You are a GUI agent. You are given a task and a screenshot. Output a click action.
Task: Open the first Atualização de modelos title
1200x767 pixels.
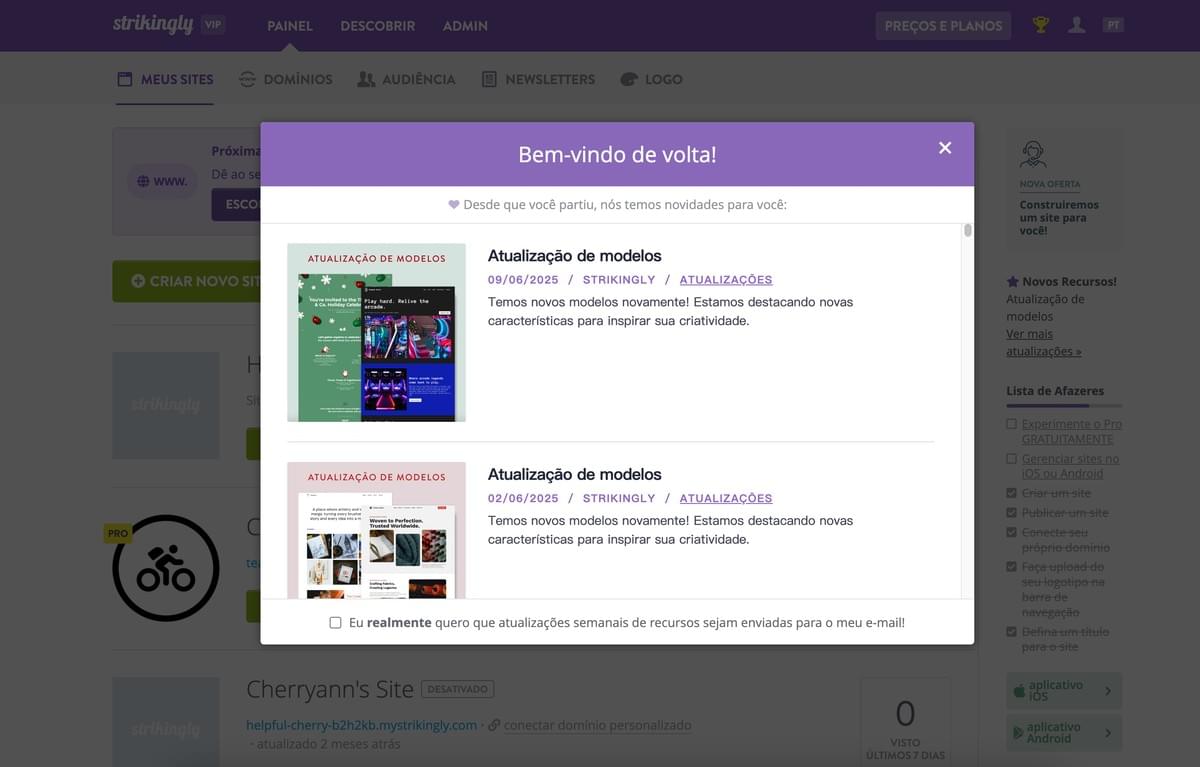click(575, 256)
